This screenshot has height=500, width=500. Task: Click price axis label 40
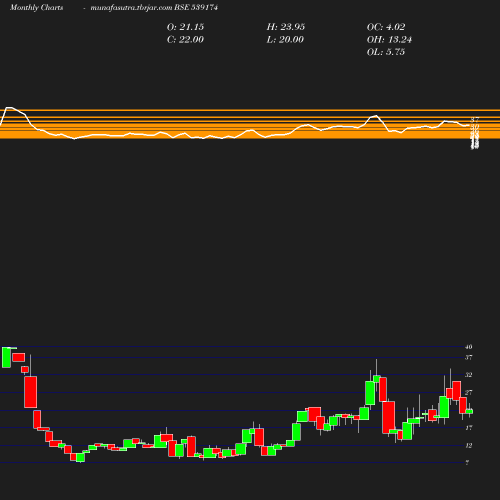tap(469, 347)
